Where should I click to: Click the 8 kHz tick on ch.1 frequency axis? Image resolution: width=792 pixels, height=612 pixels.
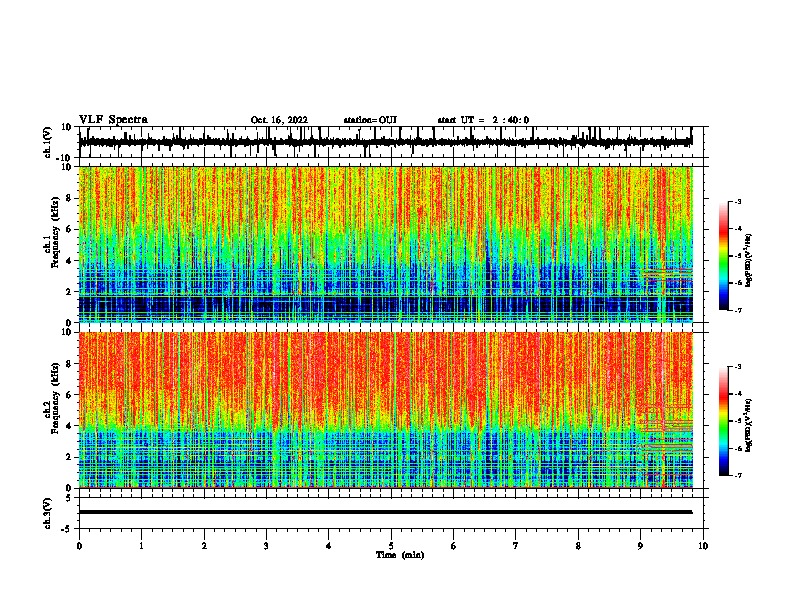tap(69, 198)
